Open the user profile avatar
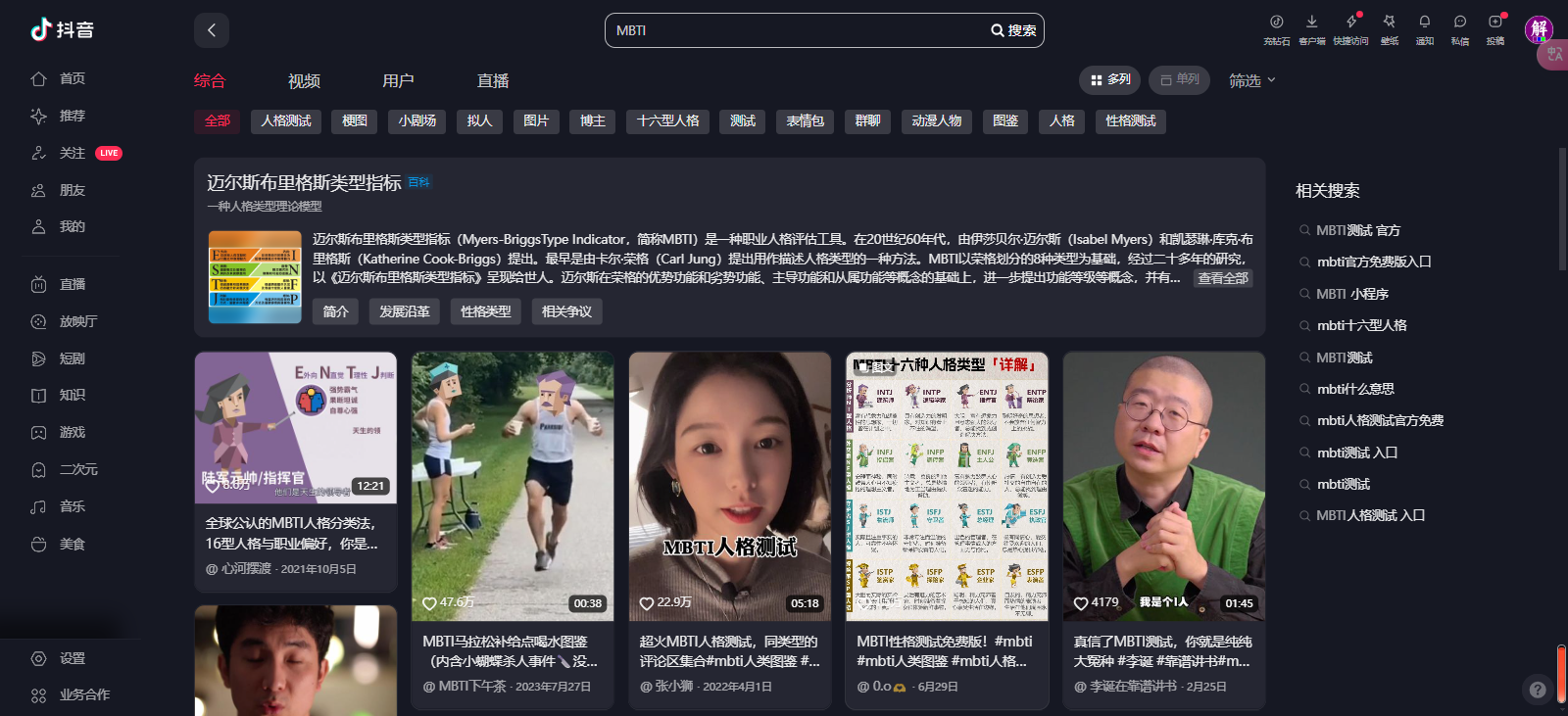Image resolution: width=1568 pixels, height=716 pixels. click(1539, 29)
